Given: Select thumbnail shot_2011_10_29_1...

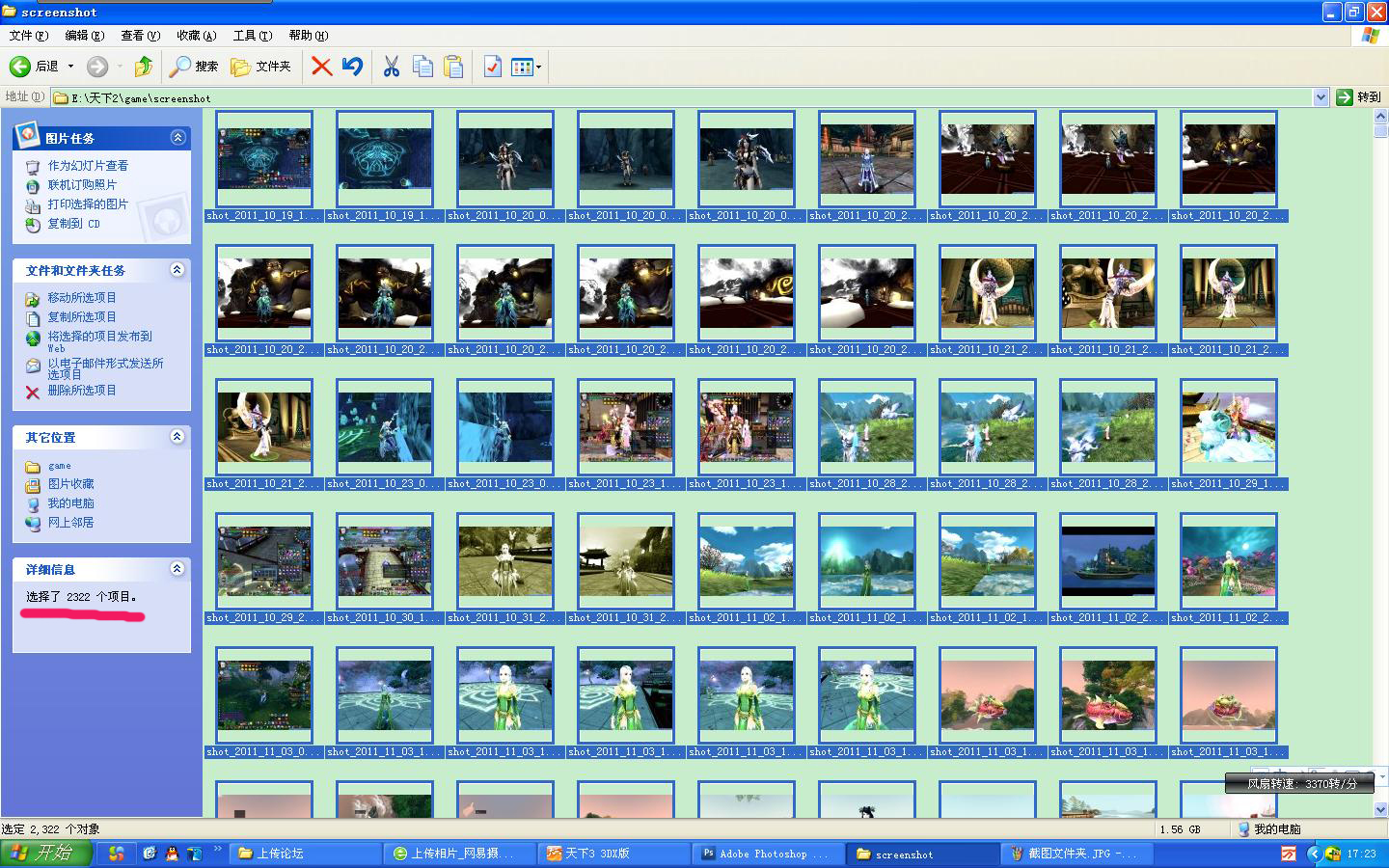Looking at the screenshot, I should point(1229,427).
